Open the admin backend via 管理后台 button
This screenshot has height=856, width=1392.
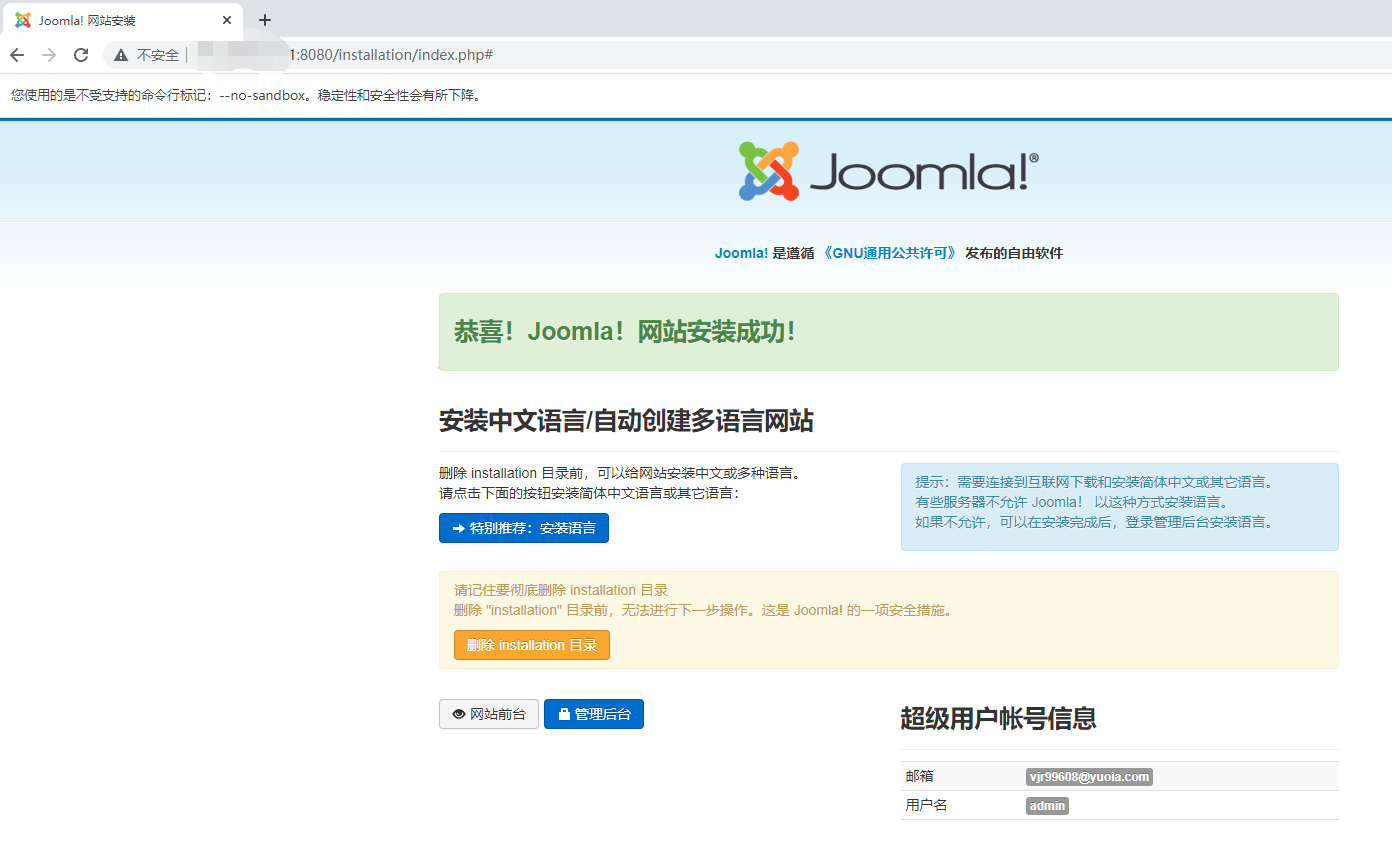[594, 713]
